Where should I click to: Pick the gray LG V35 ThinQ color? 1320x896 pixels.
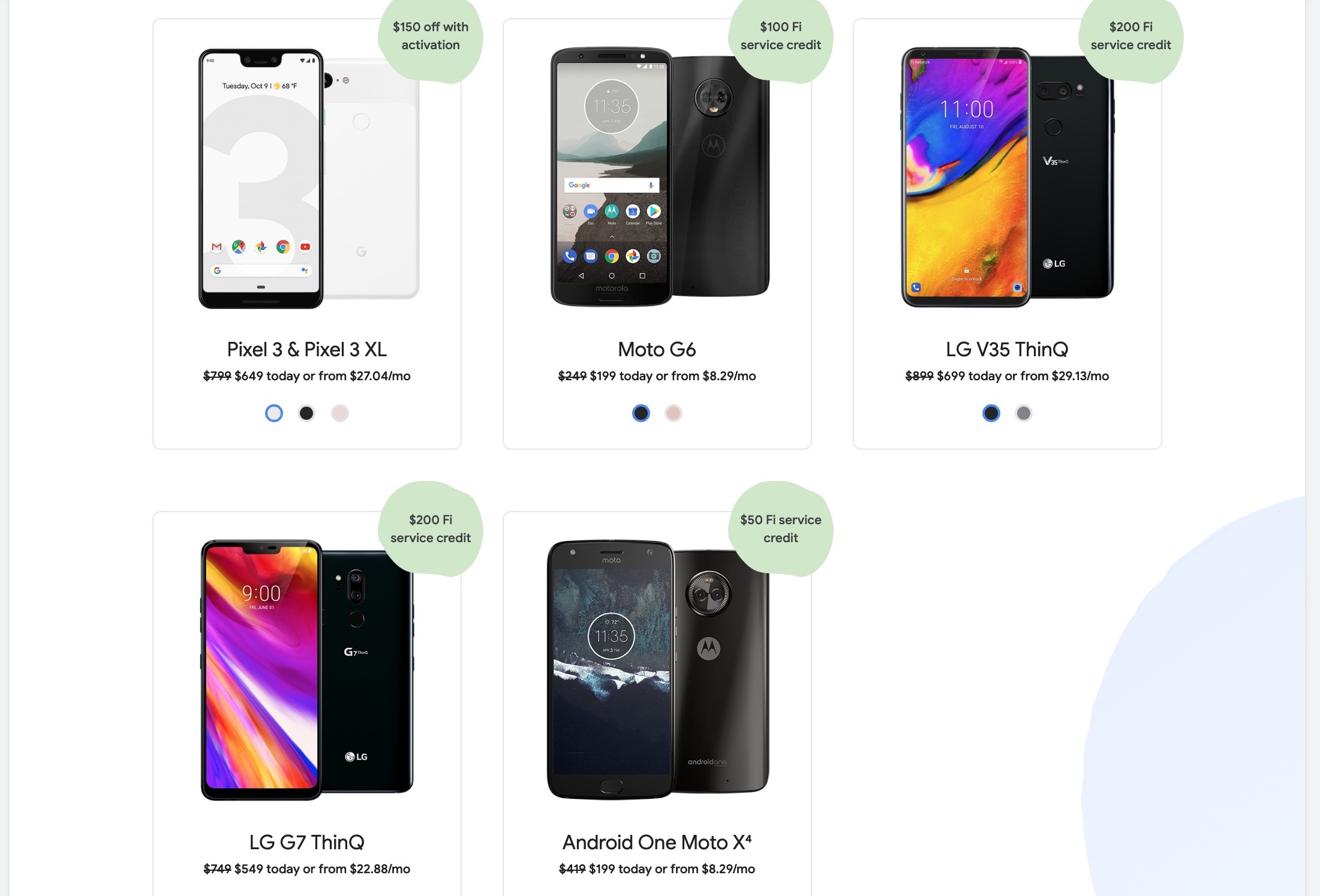point(1024,413)
